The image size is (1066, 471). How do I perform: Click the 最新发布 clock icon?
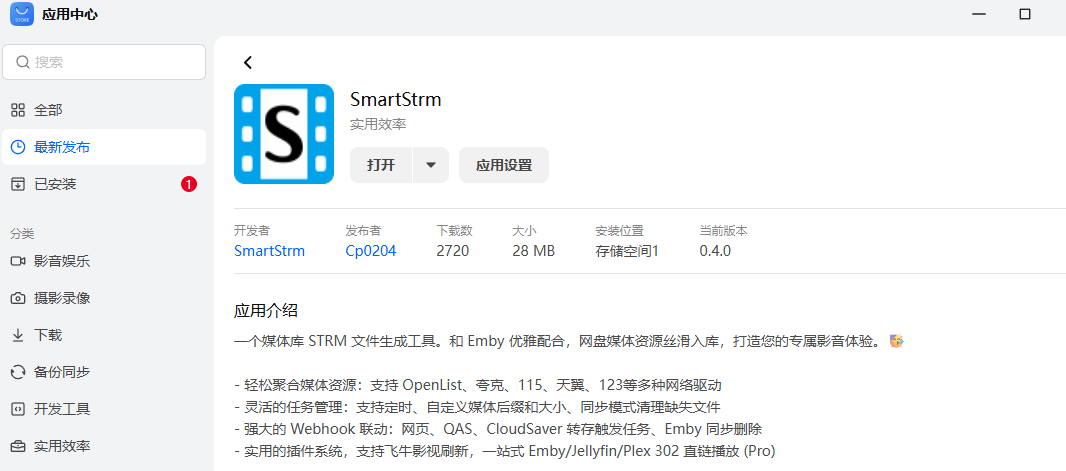(18, 147)
